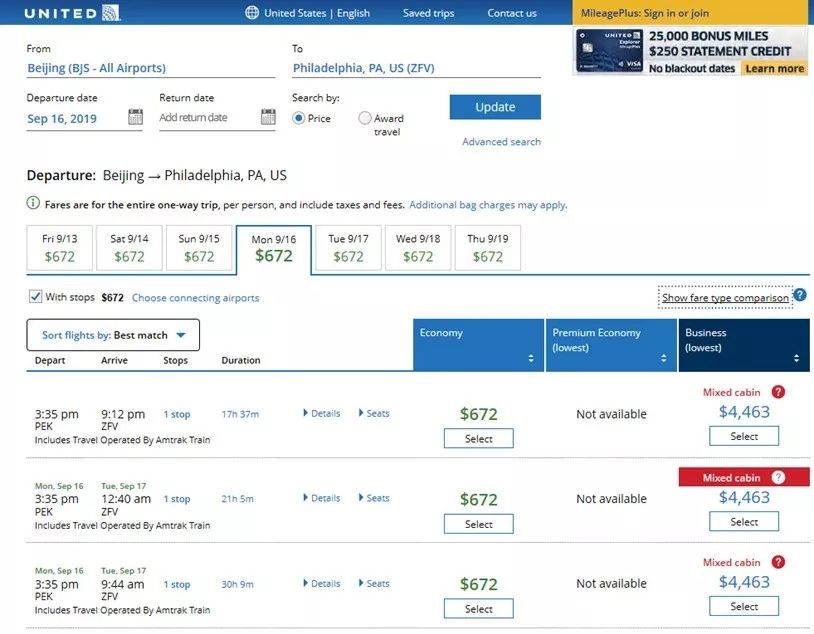Open the Advanced search link
This screenshot has width=814, height=634.
[501, 142]
